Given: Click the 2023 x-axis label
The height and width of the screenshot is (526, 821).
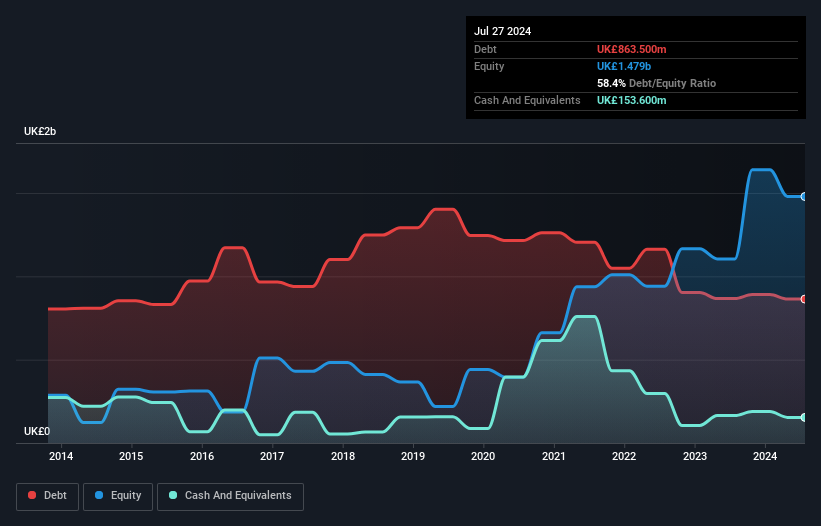Looking at the screenshot, I should (x=695, y=456).
